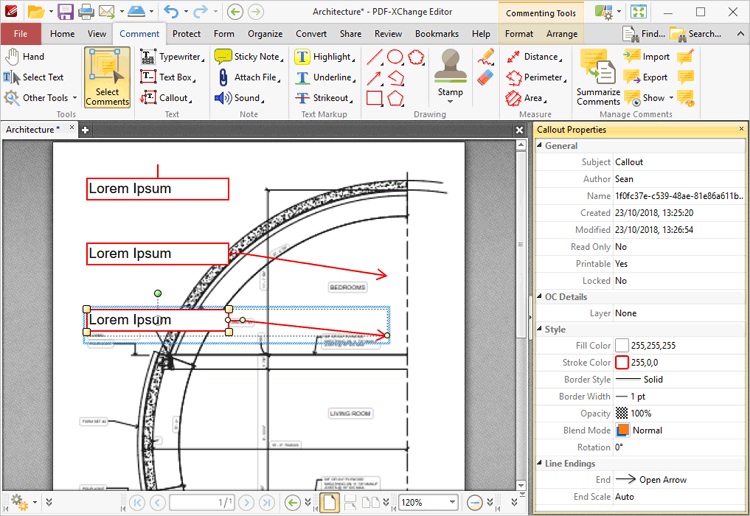
Task: Click the Fill Color swatch
Action: coord(621,345)
